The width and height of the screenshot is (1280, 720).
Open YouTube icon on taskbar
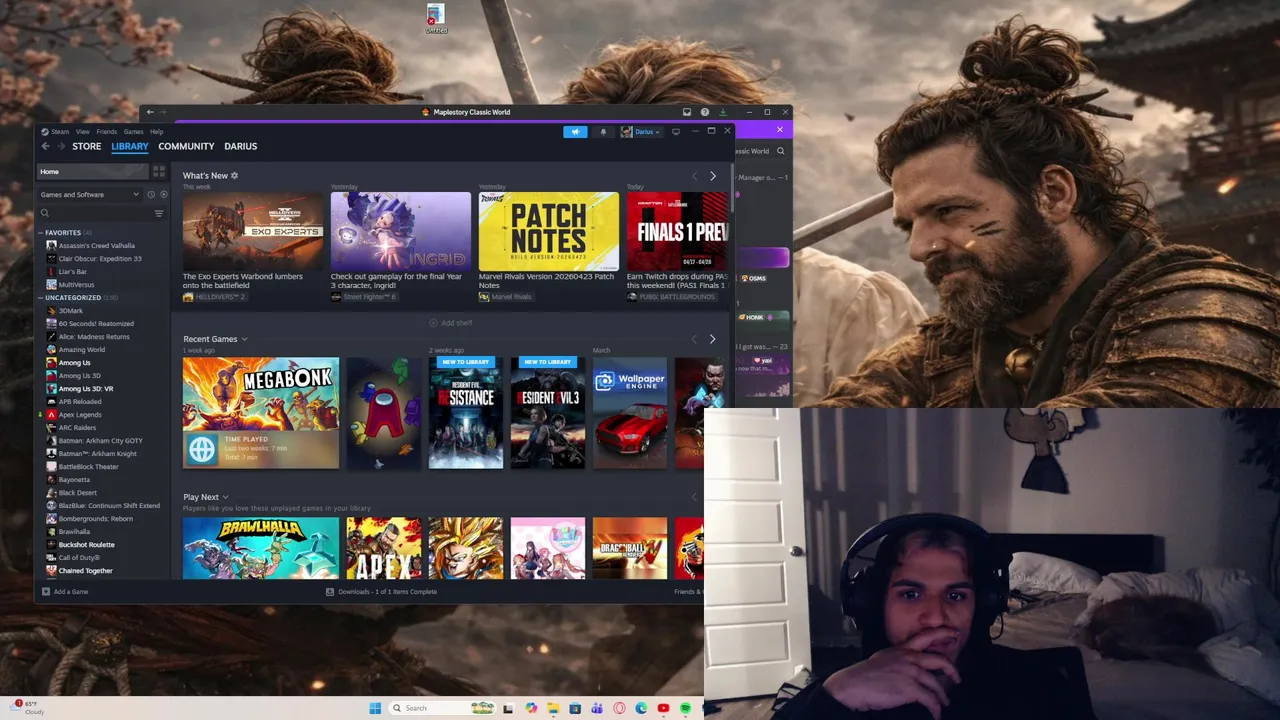pos(663,708)
